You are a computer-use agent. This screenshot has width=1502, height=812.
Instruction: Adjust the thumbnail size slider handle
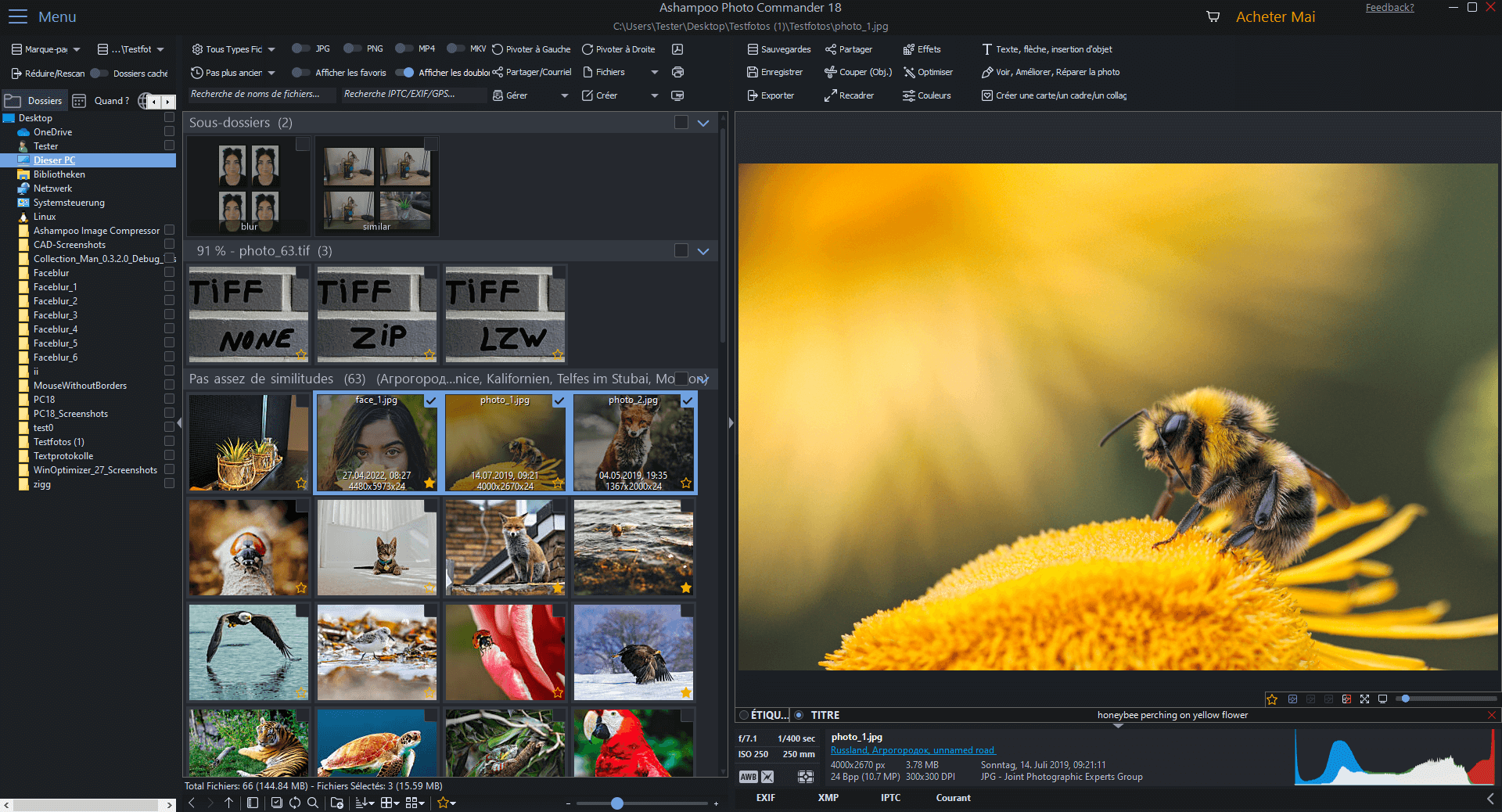point(617,803)
